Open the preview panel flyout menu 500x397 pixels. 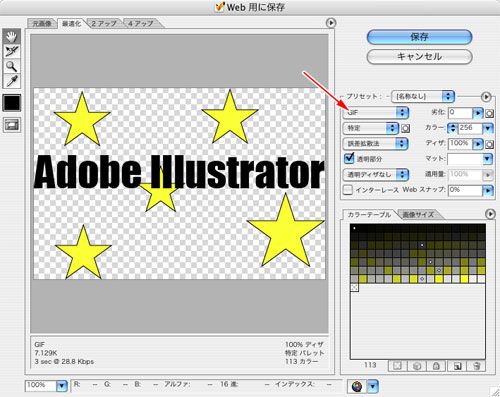pos(330,23)
